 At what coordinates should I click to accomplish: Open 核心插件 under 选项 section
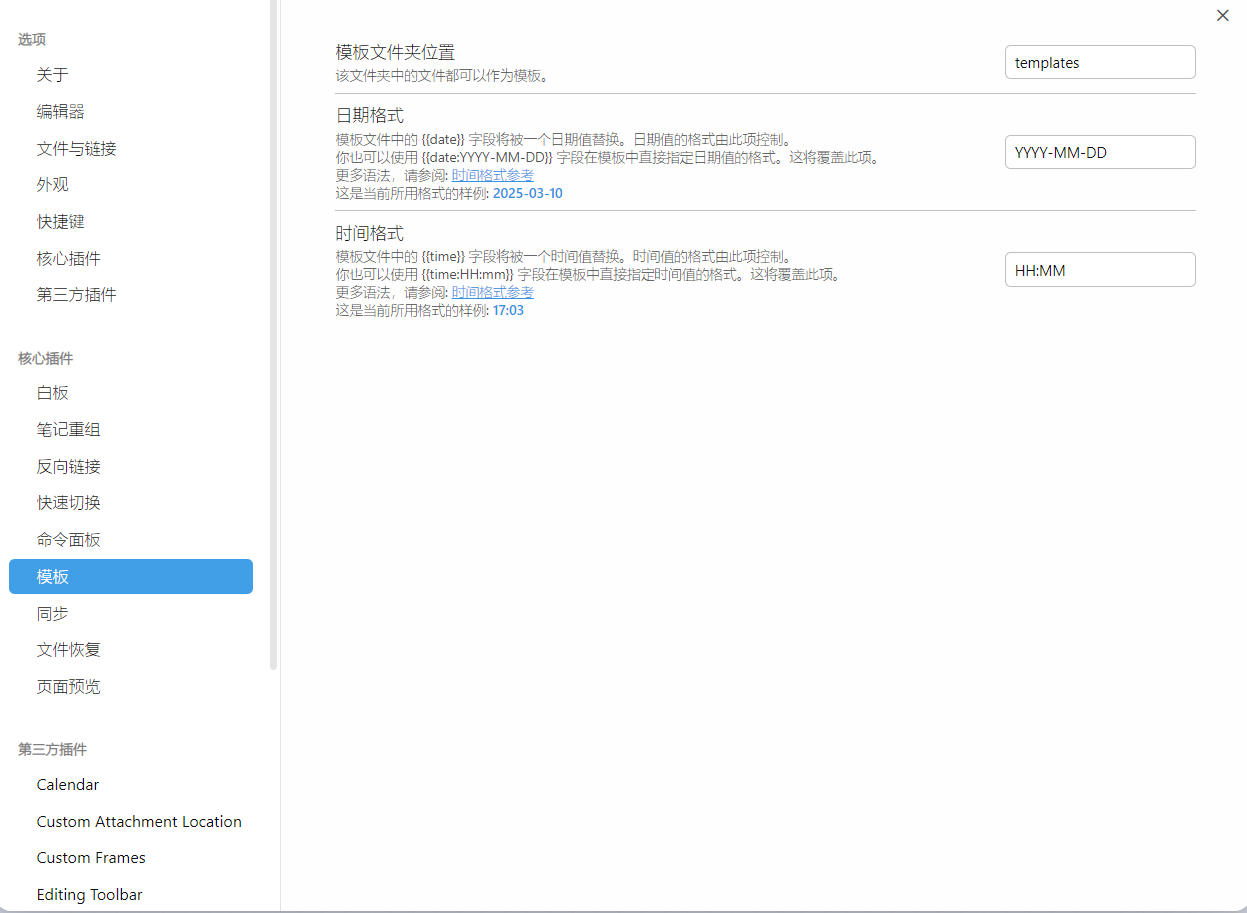[x=69, y=258]
